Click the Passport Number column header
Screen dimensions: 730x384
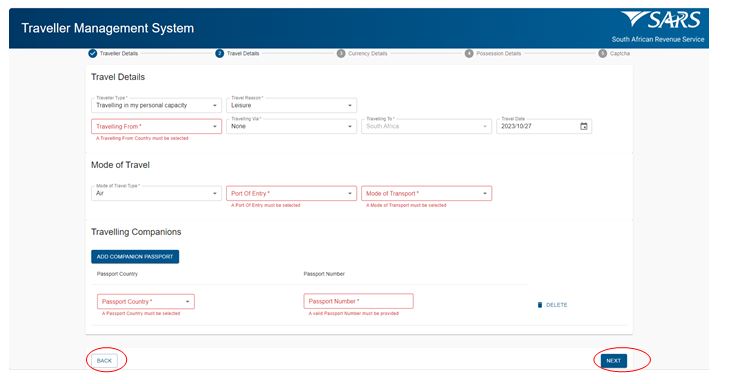click(x=324, y=274)
